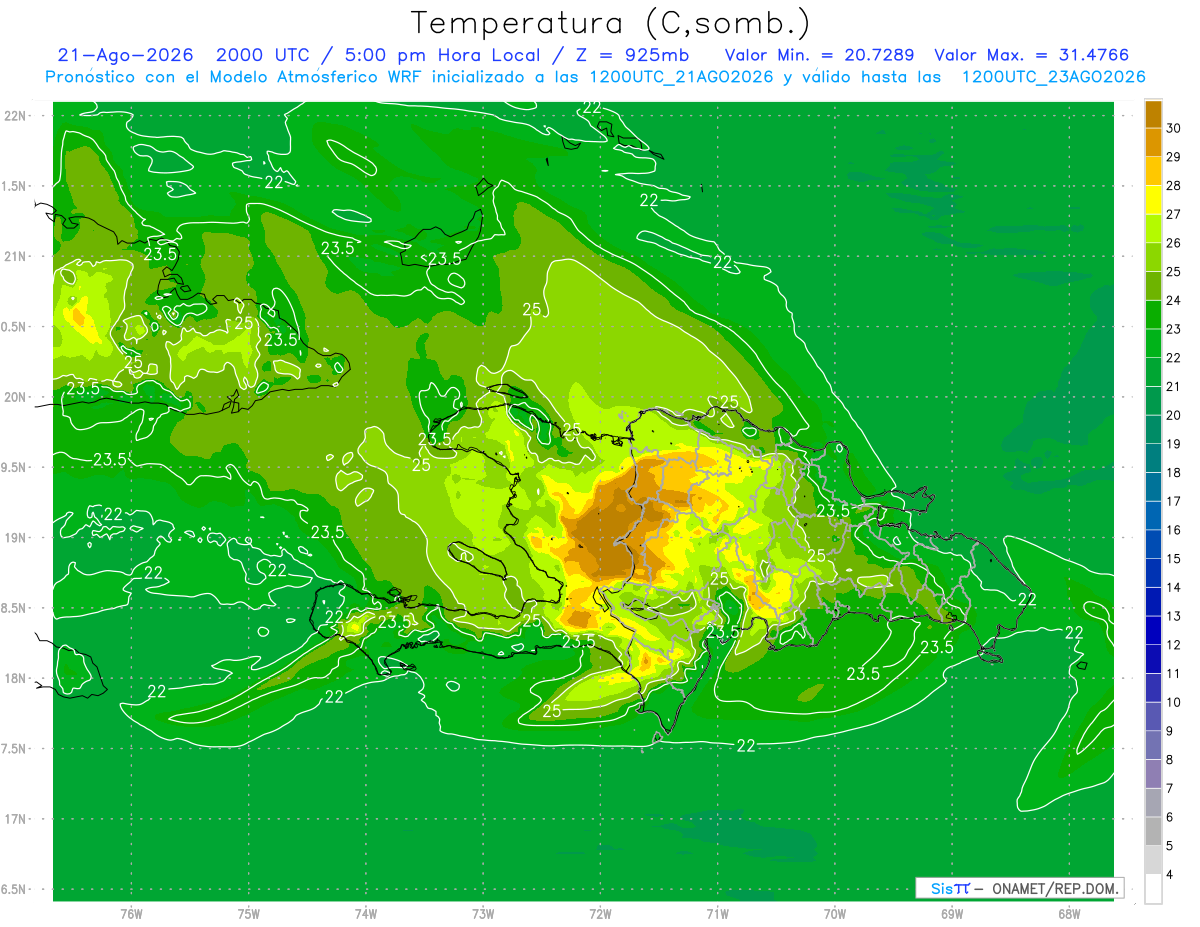Click the color scale label '21'
Screen dimensions: 1200x927
[x=1174, y=387]
